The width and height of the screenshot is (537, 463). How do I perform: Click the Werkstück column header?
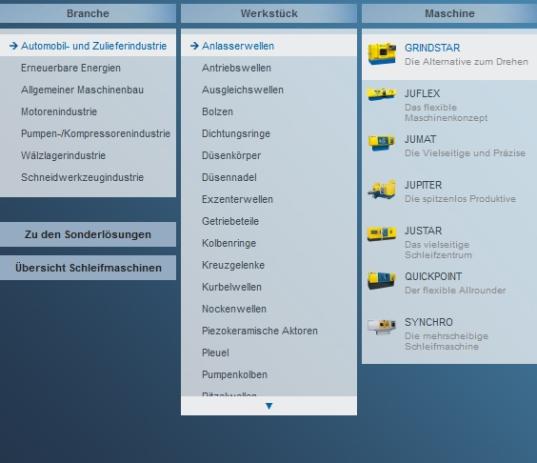click(x=269, y=13)
